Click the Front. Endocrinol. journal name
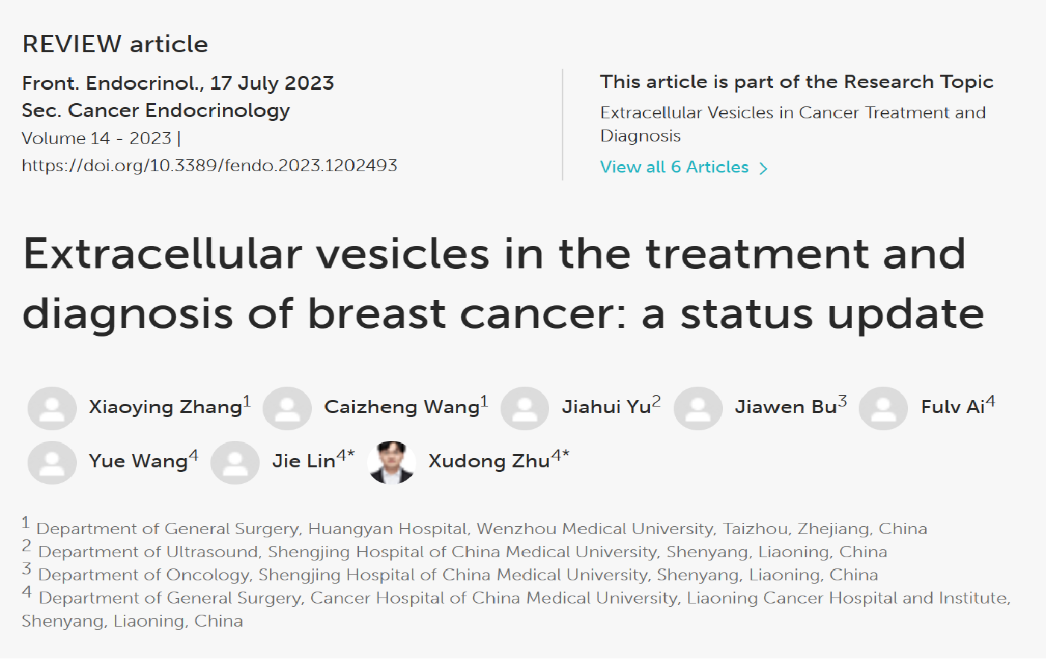 tap(110, 83)
